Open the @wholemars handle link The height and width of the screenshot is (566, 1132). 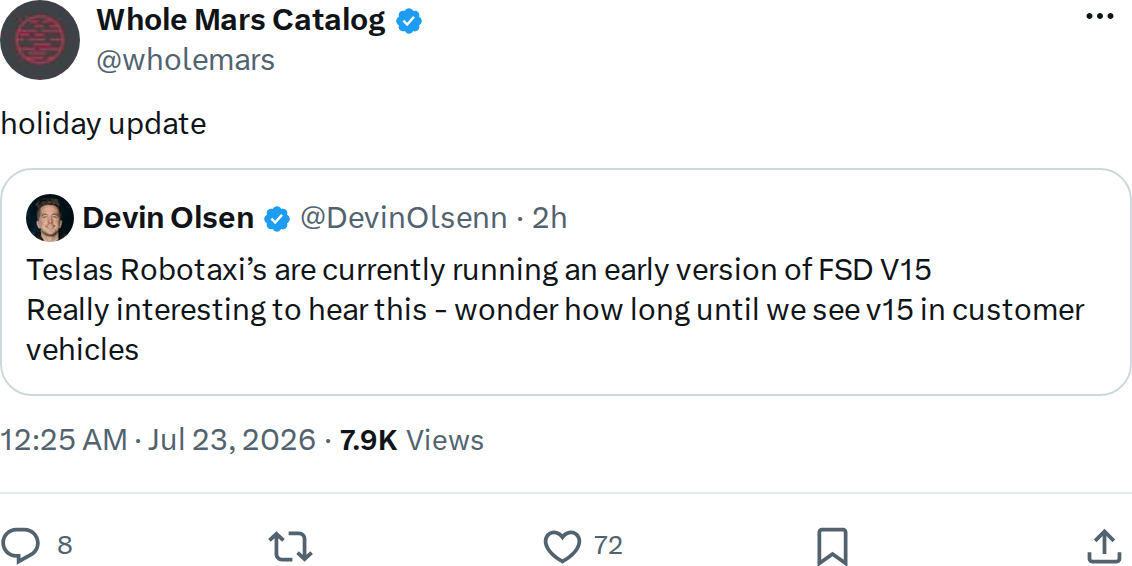click(186, 60)
